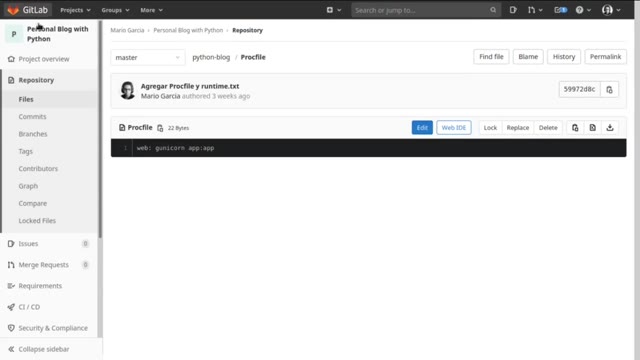Open issues icon in top bar
This screenshot has height=360, width=640.
tap(513, 10)
